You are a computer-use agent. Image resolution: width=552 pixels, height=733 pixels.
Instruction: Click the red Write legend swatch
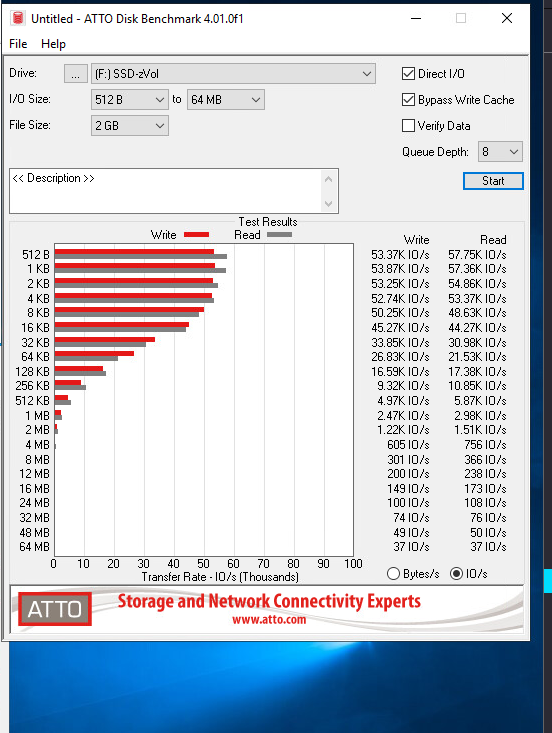pyautogui.click(x=196, y=235)
